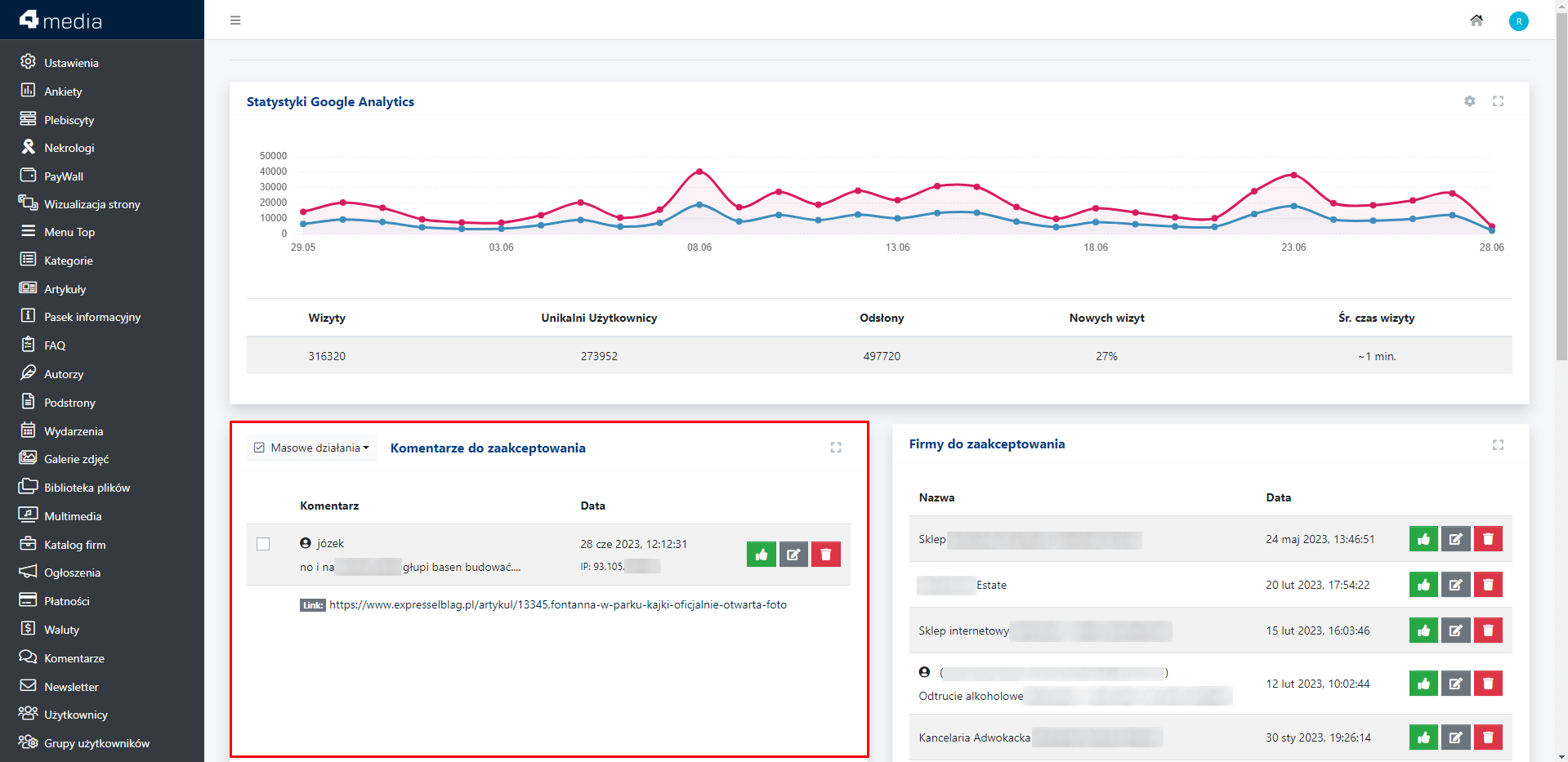
Task: Open the Masowe działania dropdown
Action: pos(311,448)
